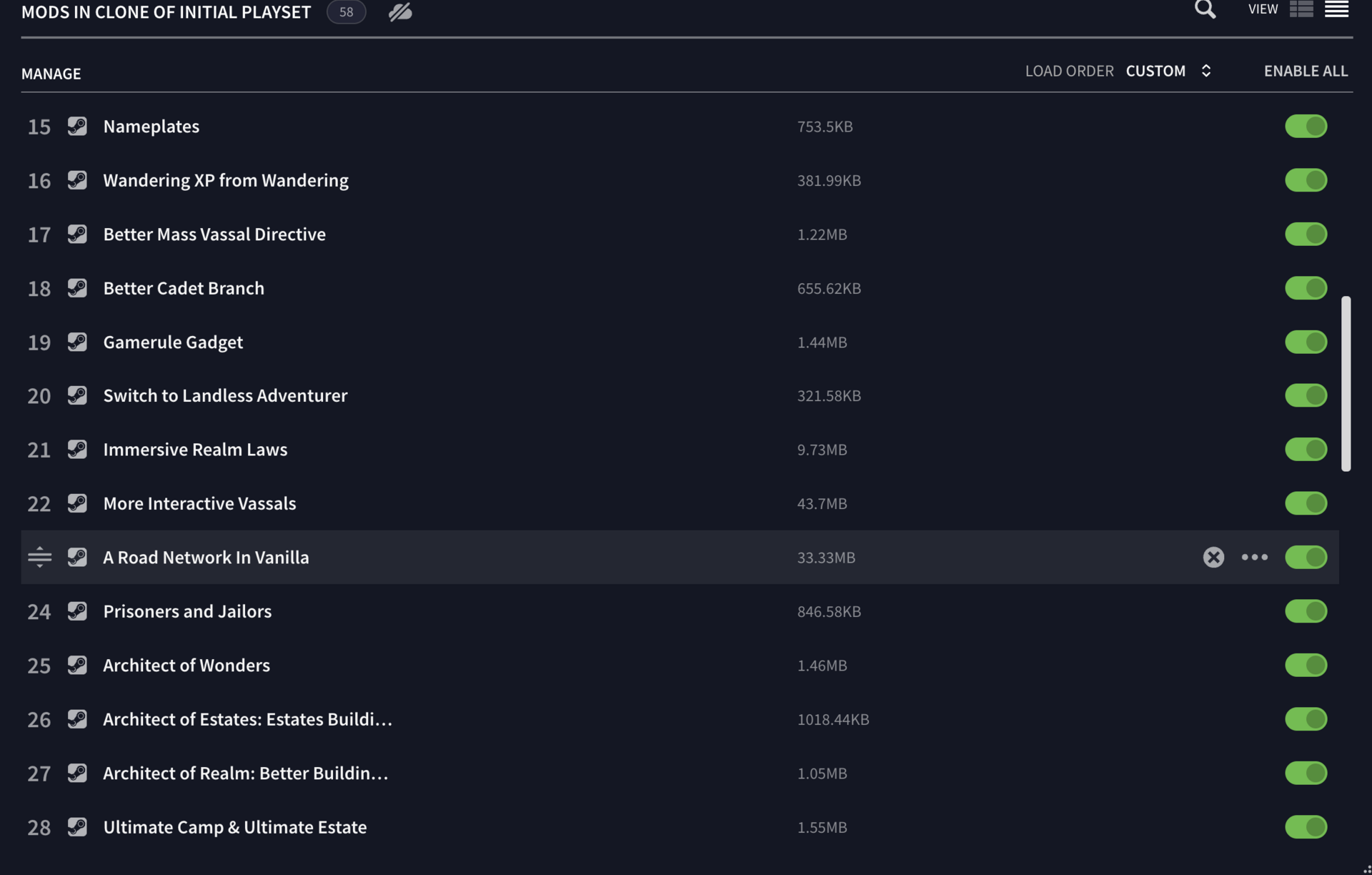1372x875 pixels.
Task: Select the Nameplates mod name
Action: coord(151,126)
